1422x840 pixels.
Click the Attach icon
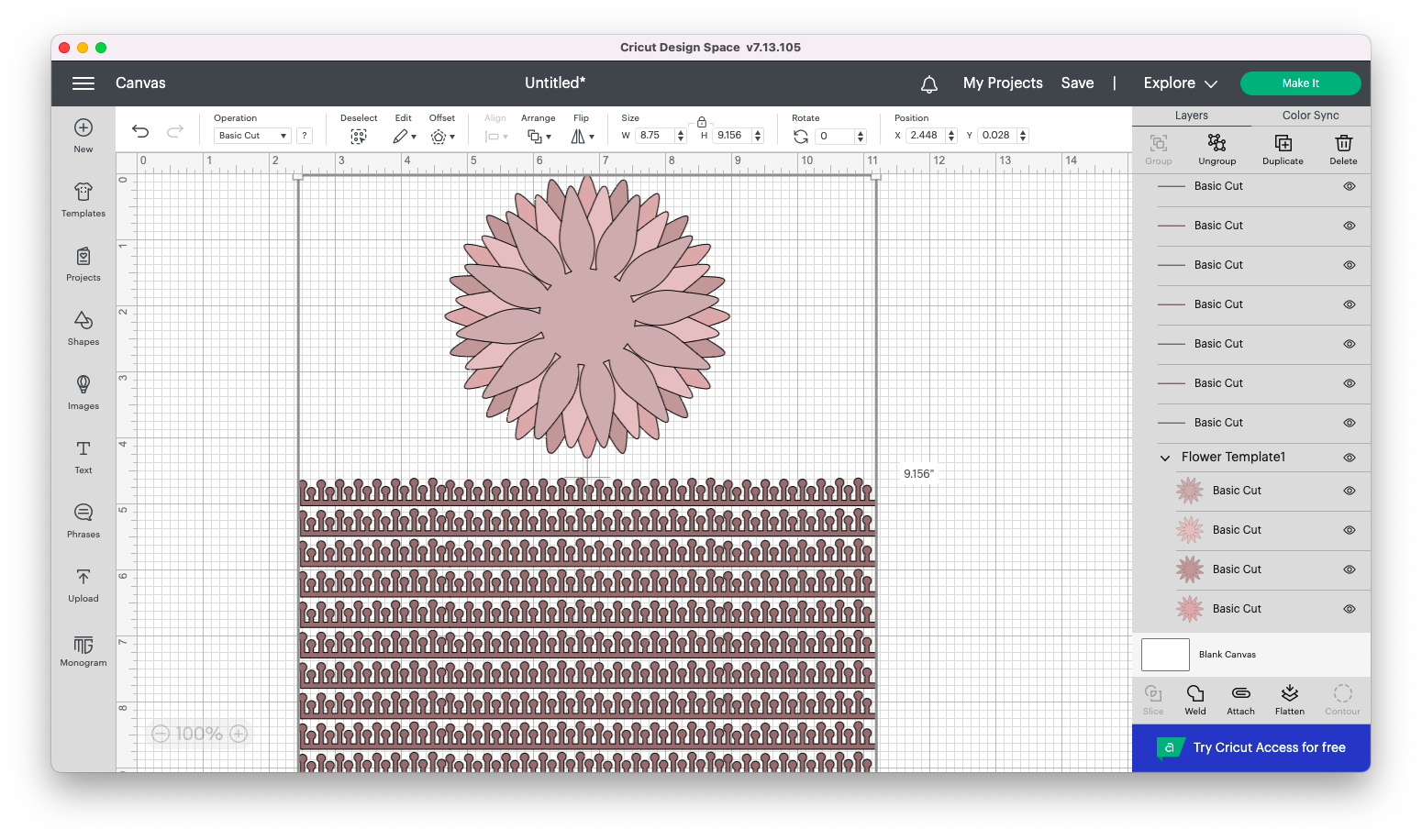click(1240, 699)
